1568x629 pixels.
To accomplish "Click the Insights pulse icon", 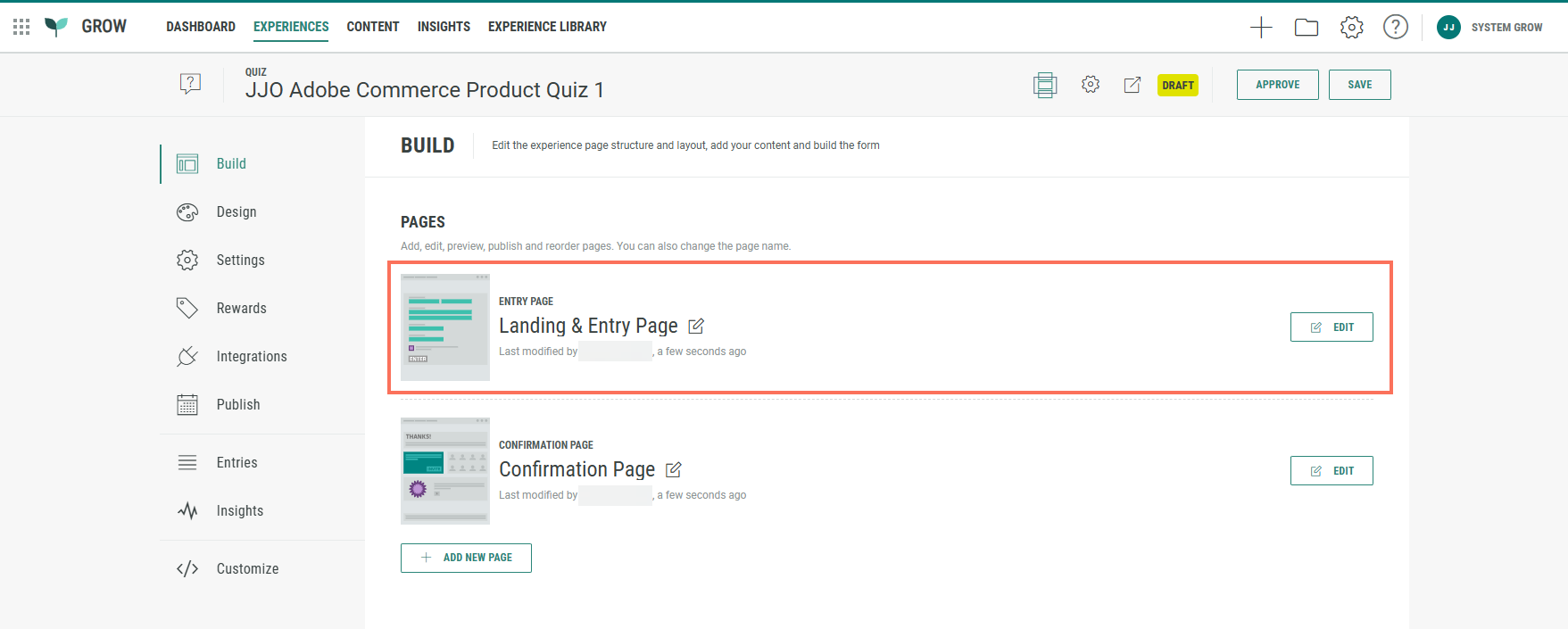I will tap(187, 511).
